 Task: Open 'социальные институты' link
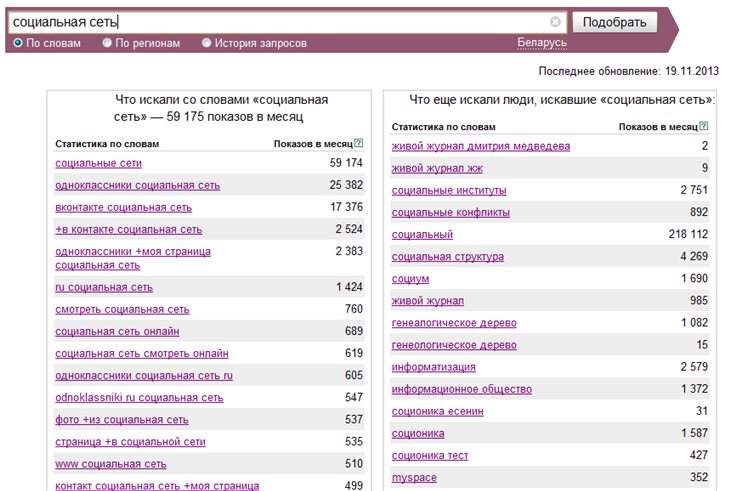[x=449, y=191]
